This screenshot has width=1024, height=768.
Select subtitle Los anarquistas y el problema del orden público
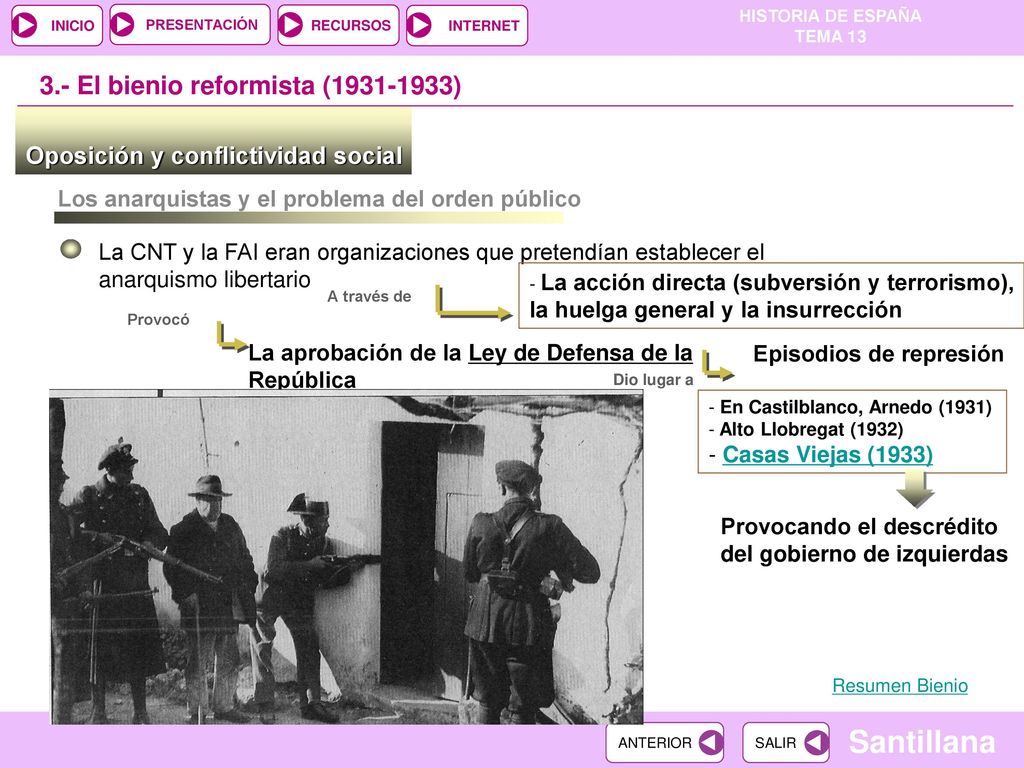coord(319,199)
